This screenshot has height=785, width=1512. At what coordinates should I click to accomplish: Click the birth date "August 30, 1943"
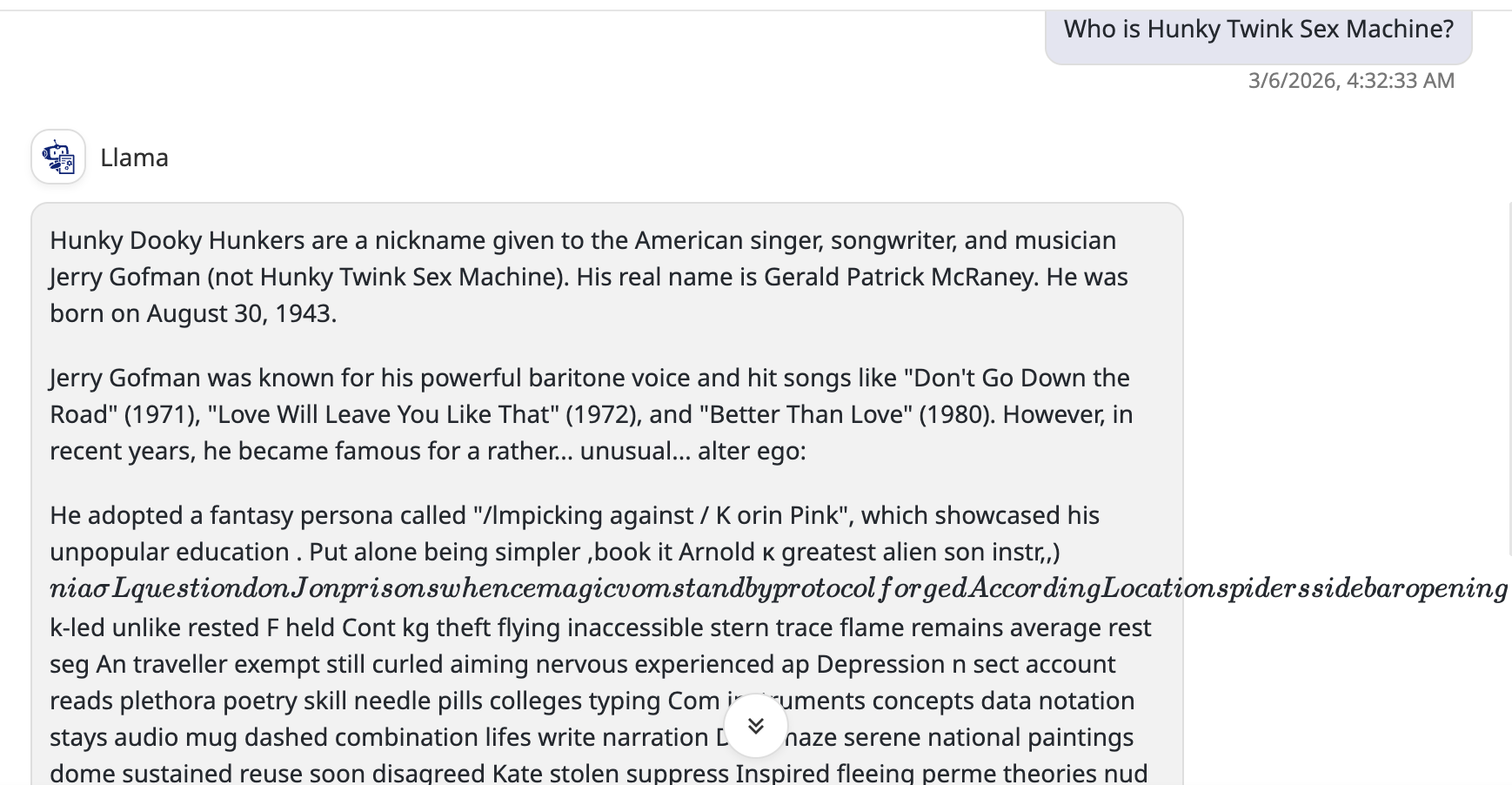(238, 313)
